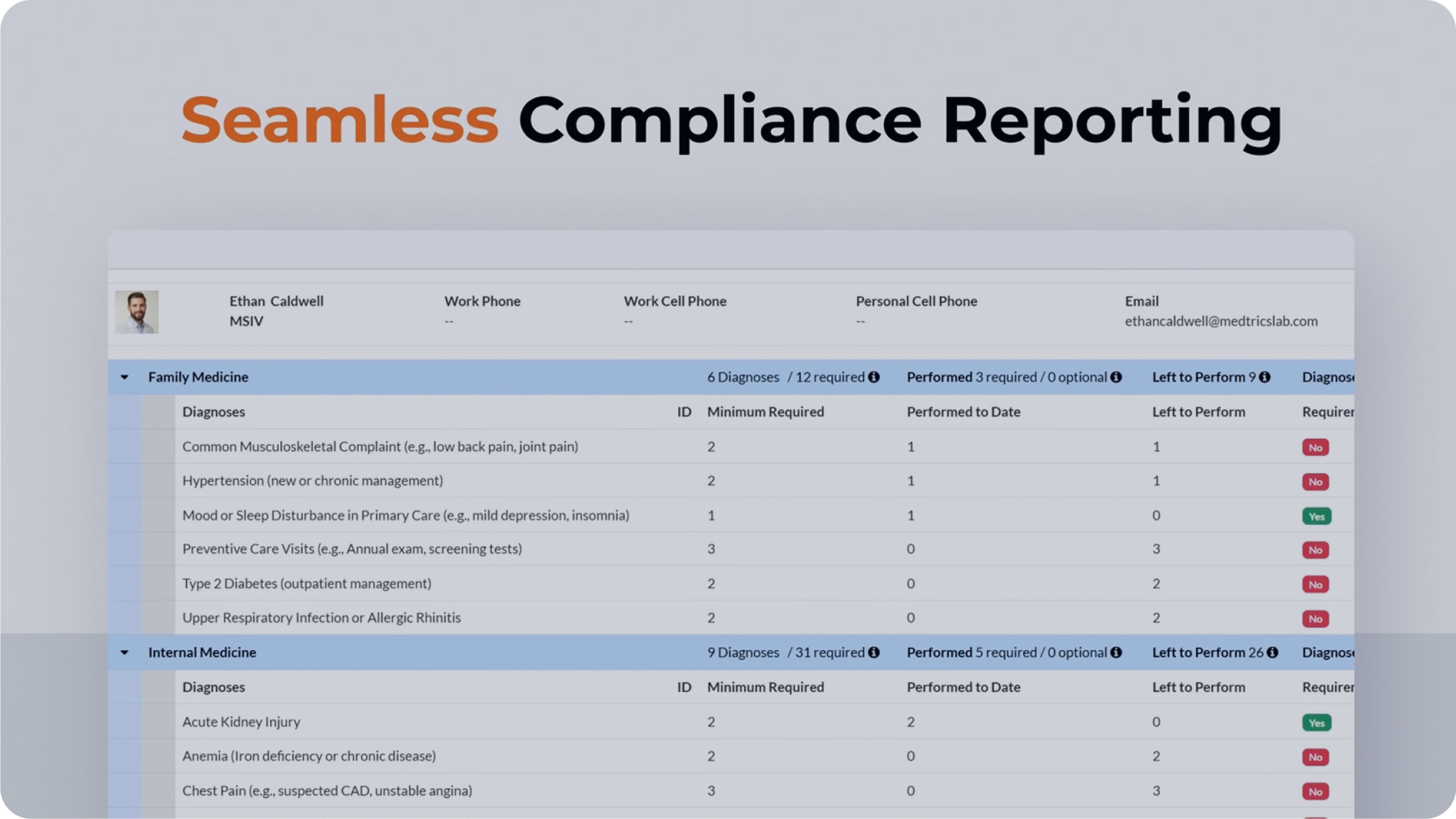
Task: Collapse the Family Medicine section arrow
Action: (125, 377)
